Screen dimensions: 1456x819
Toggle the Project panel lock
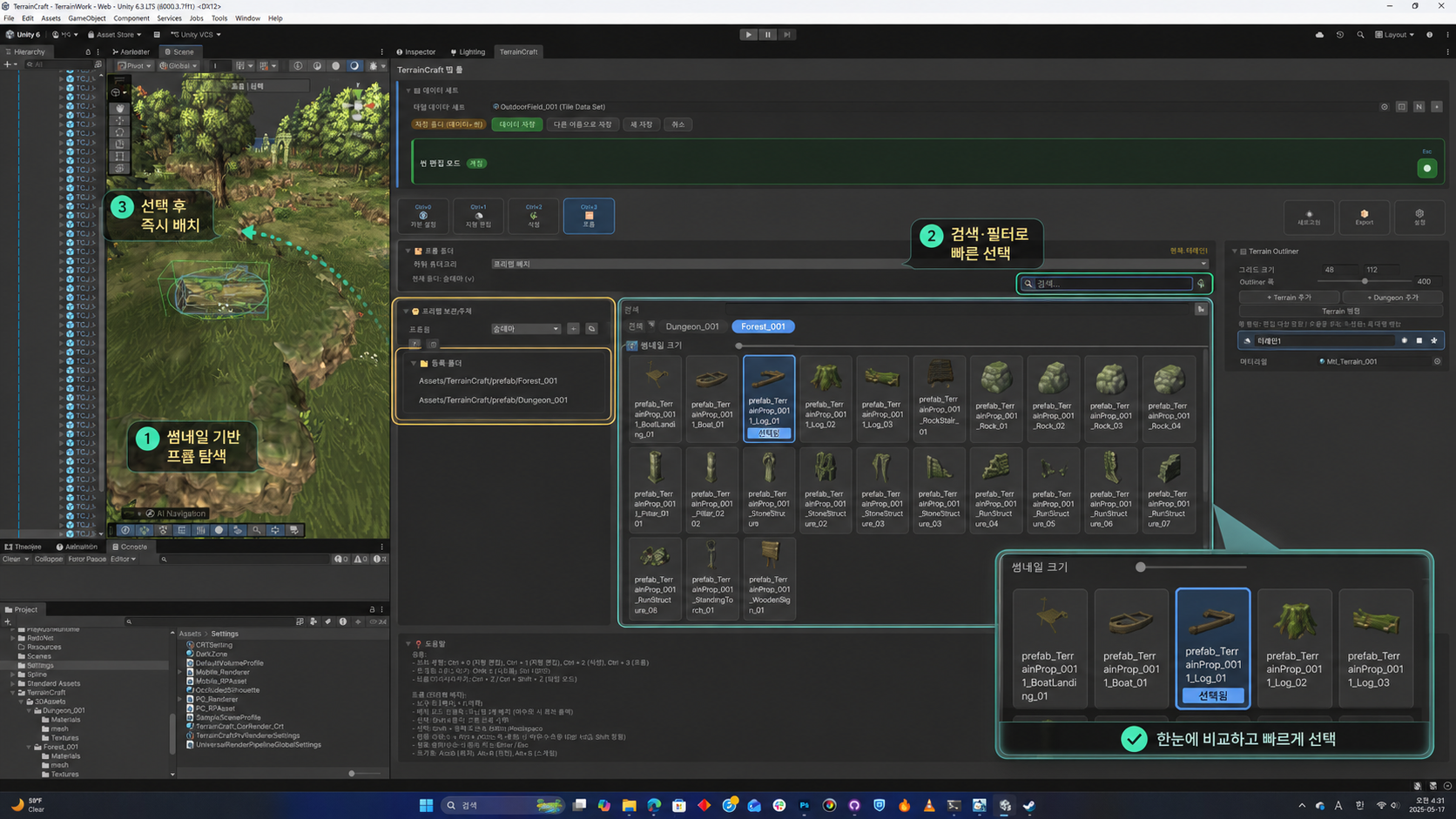point(372,609)
